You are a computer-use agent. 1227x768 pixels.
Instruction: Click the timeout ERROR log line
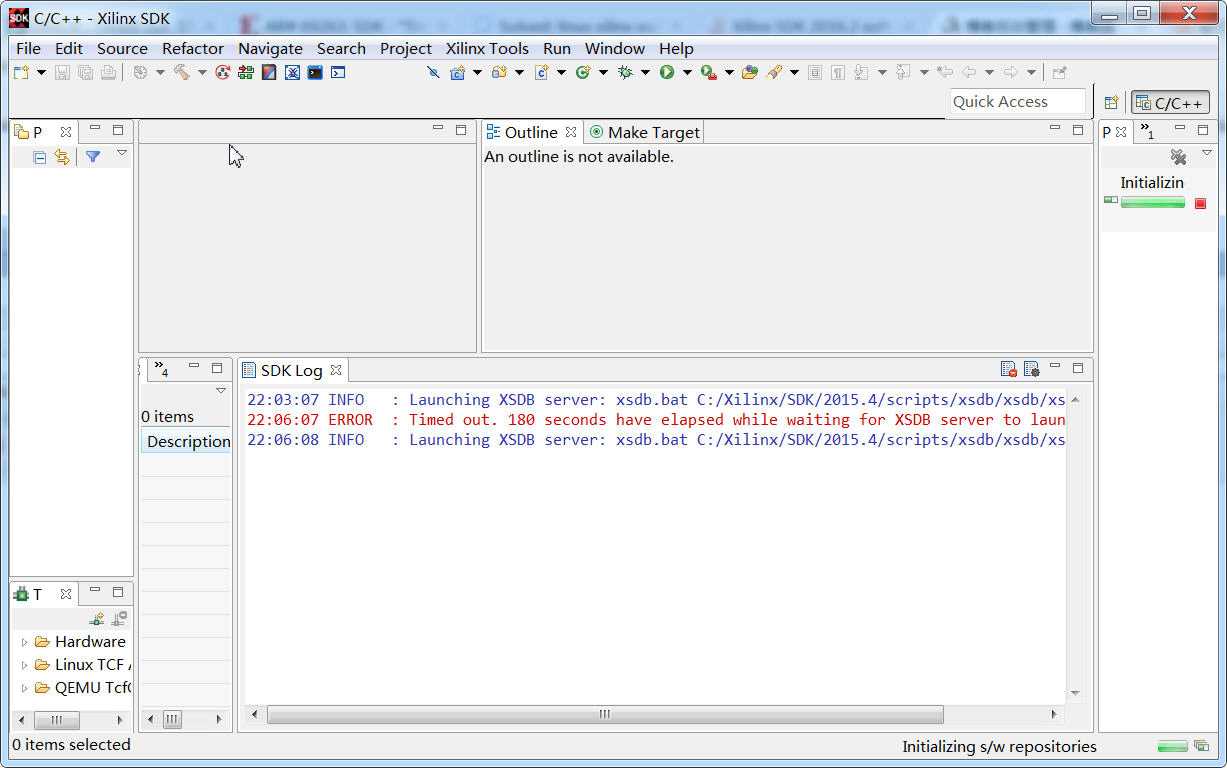(x=655, y=420)
